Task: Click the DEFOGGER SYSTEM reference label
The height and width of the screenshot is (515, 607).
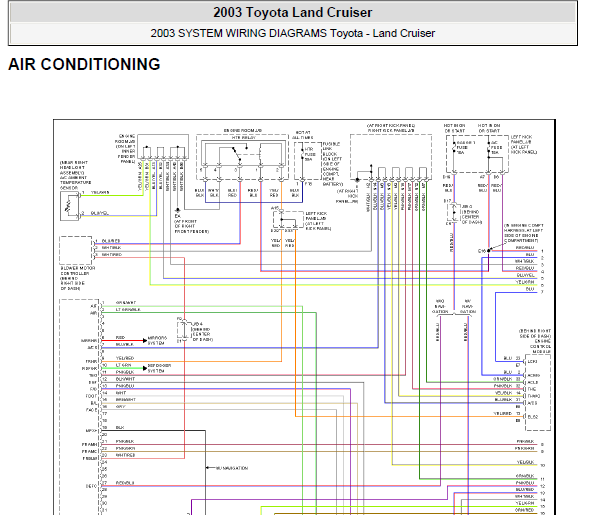Action: tap(159, 368)
